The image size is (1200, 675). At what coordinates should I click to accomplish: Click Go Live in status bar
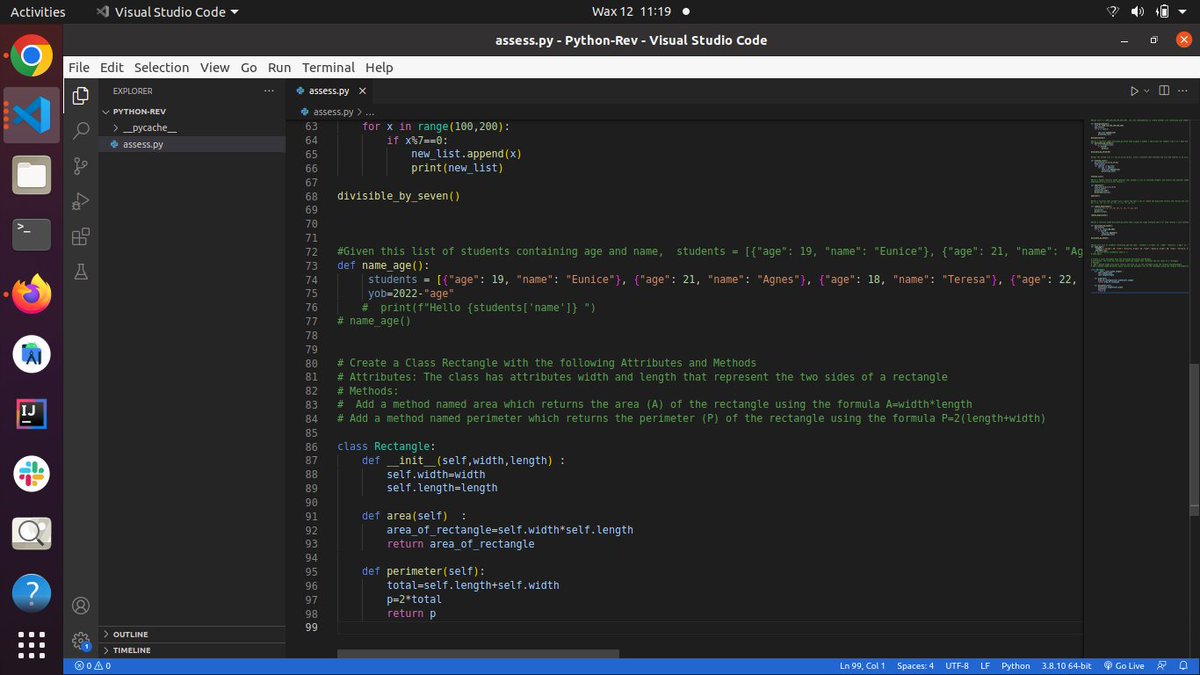coord(1122,666)
